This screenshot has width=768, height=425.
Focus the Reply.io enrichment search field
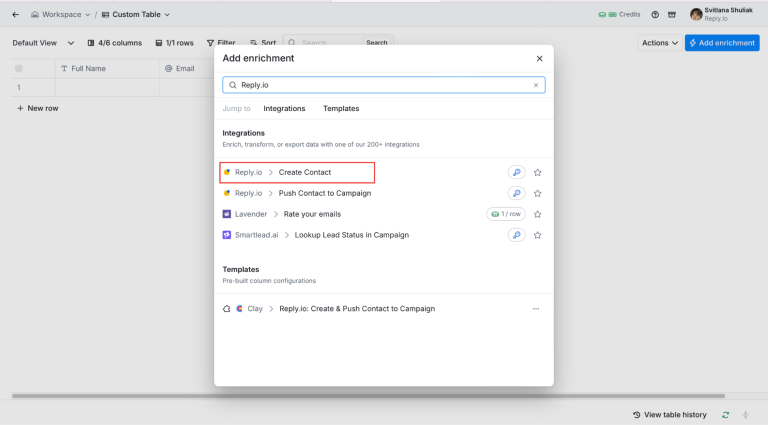point(384,85)
